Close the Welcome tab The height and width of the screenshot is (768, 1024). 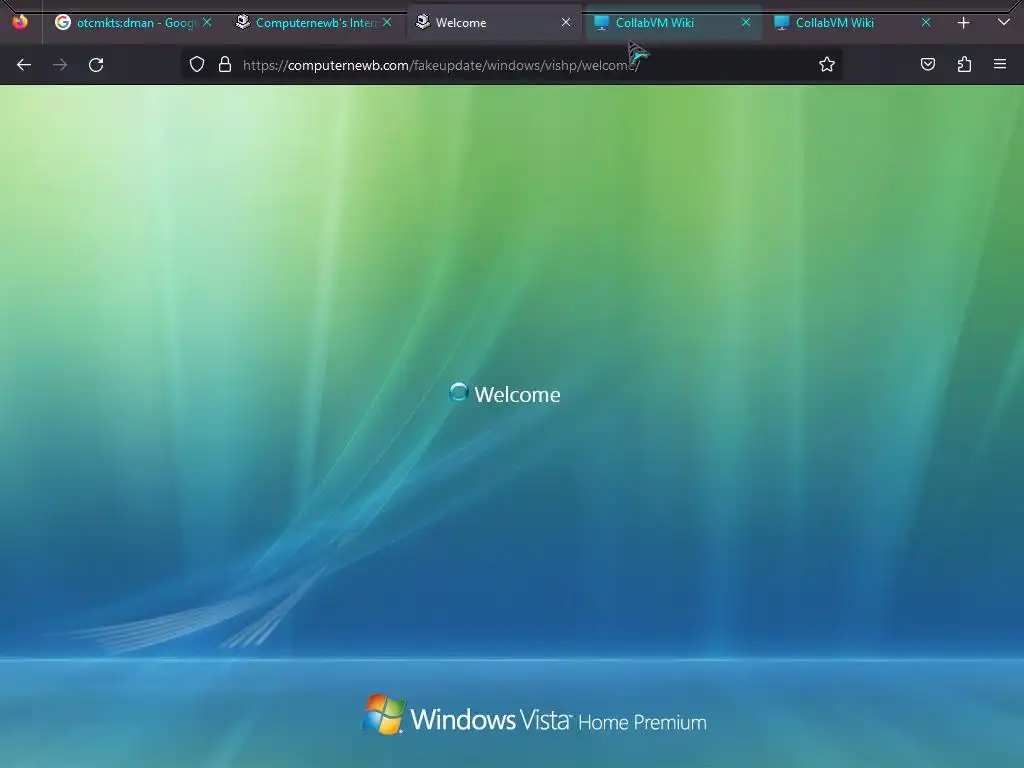(566, 22)
